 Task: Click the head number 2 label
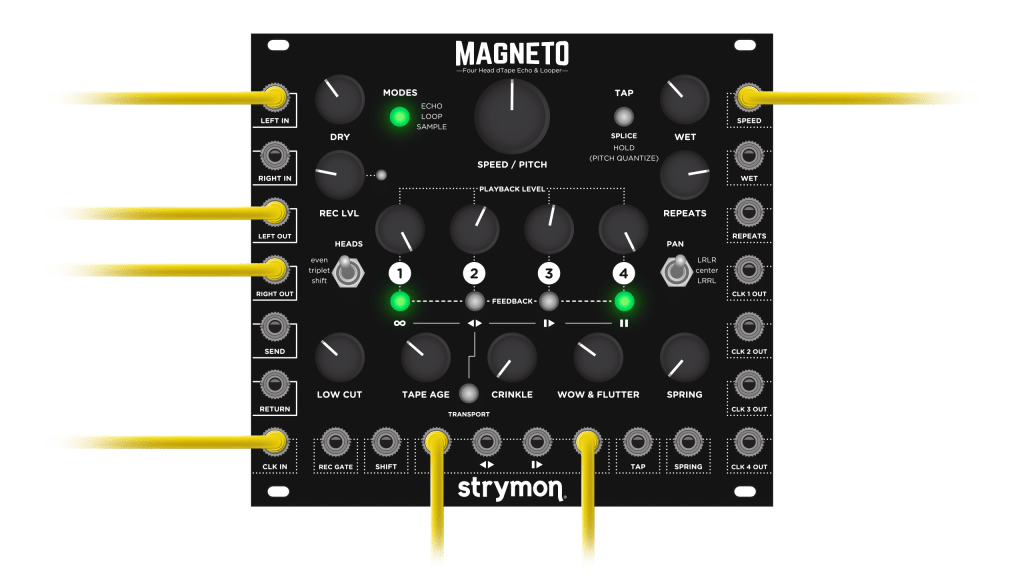pos(475,273)
